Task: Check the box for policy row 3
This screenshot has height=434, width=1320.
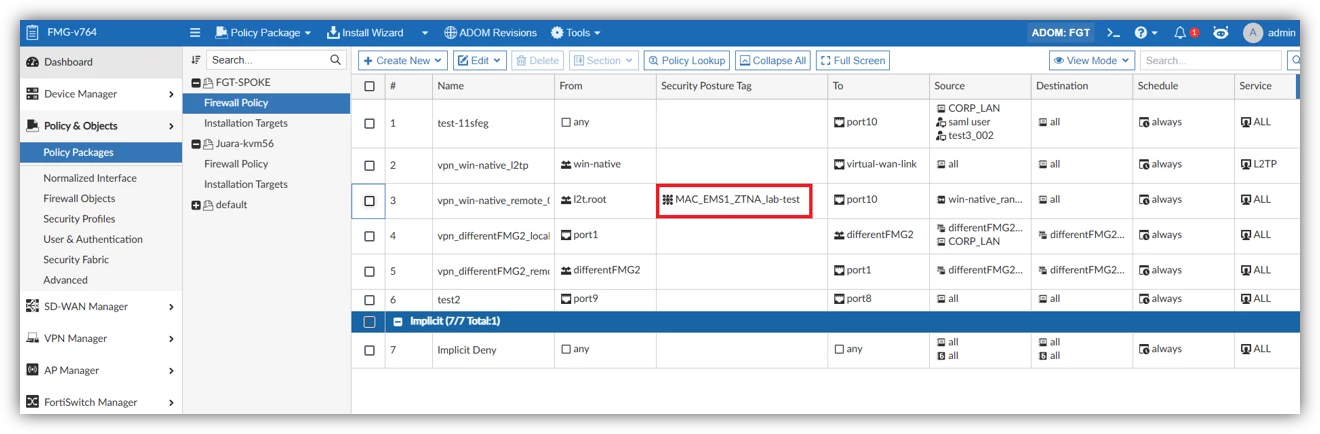Action: pos(369,201)
